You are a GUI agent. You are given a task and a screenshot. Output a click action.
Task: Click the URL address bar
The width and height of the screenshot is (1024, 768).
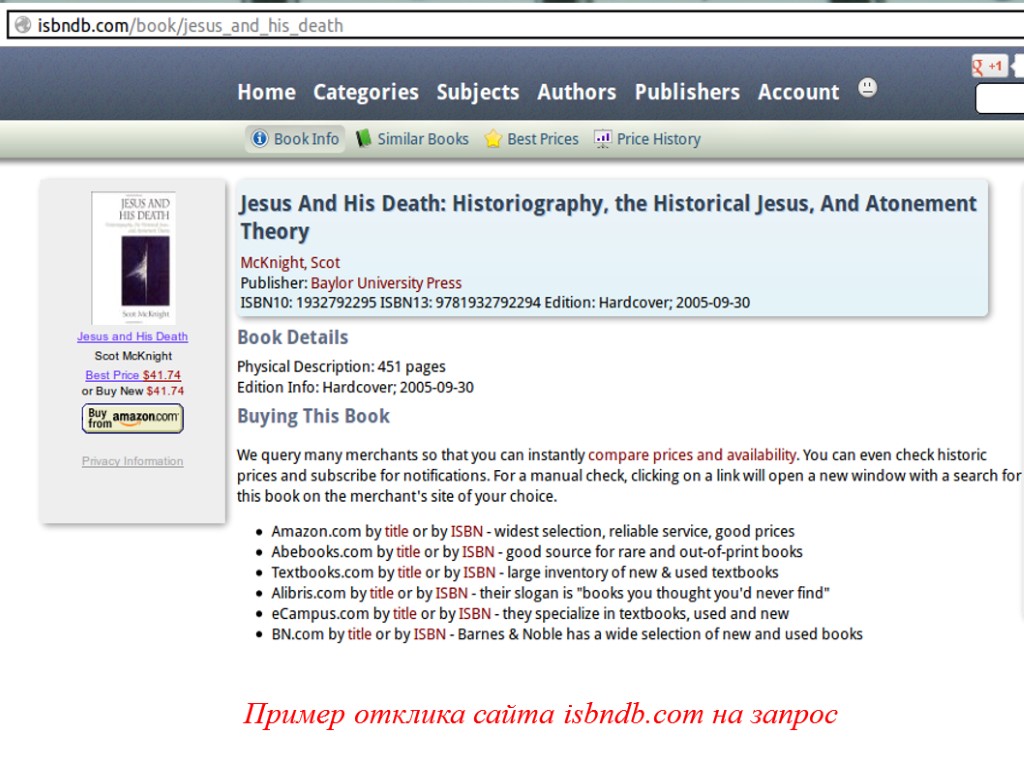point(516,25)
